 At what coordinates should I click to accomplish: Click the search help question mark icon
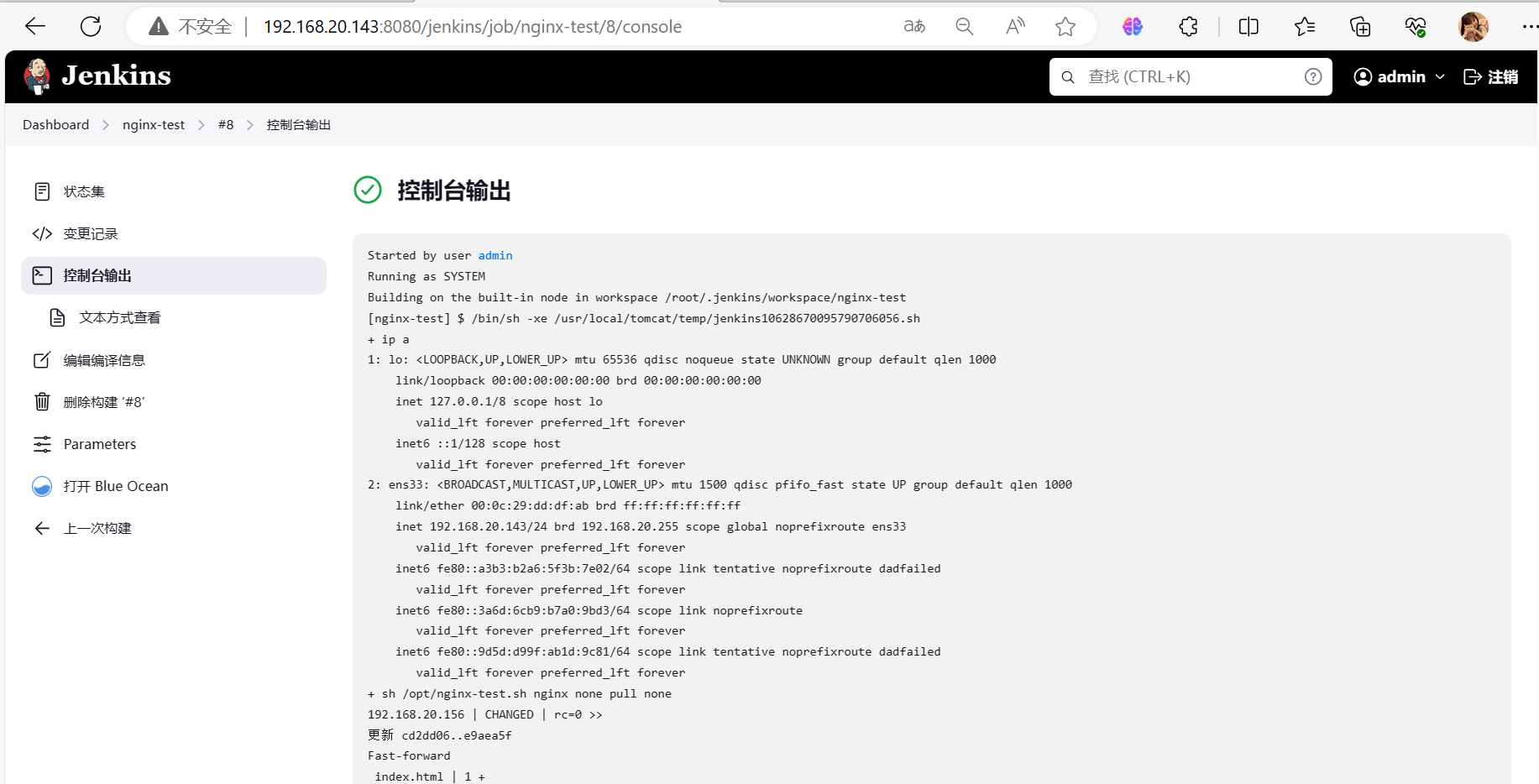click(1313, 77)
